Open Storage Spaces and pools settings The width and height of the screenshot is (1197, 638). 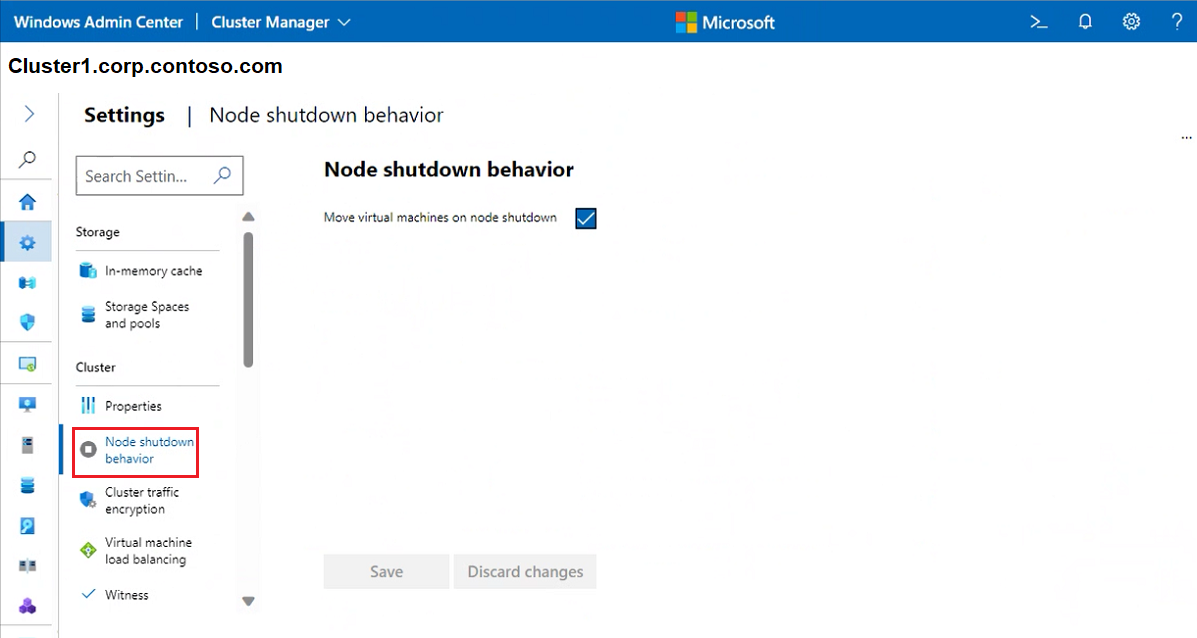pyautogui.click(x=147, y=314)
